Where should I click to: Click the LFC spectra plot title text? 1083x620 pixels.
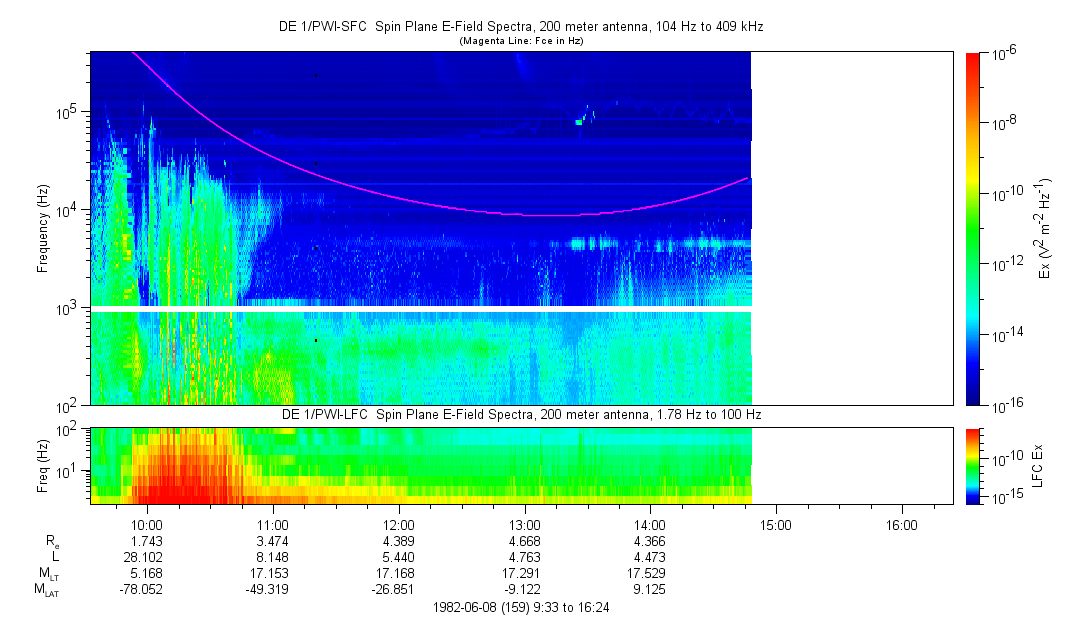click(x=521, y=414)
